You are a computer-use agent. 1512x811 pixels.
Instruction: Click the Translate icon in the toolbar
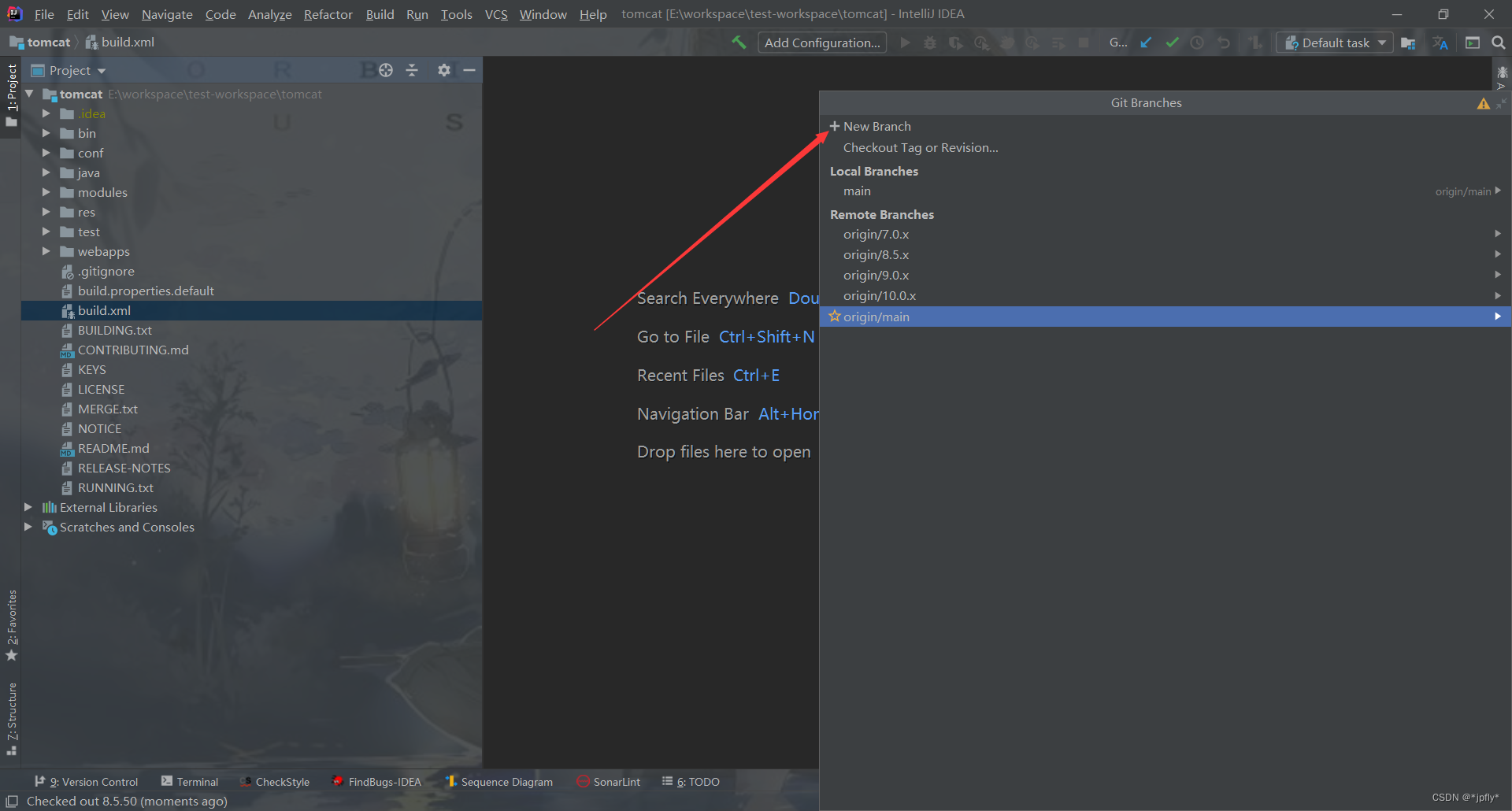[x=1440, y=43]
